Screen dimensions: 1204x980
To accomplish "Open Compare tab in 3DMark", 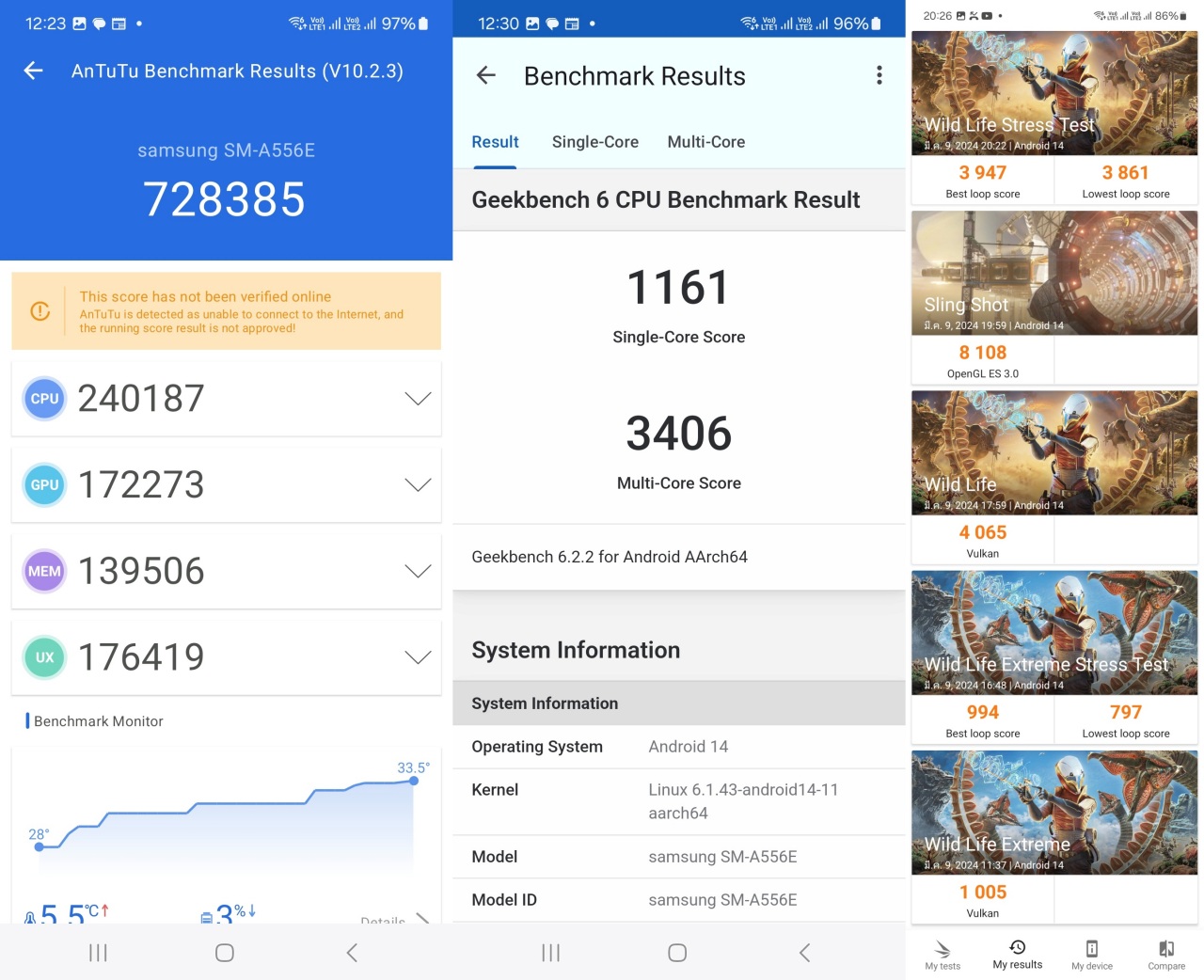I will (1166, 955).
